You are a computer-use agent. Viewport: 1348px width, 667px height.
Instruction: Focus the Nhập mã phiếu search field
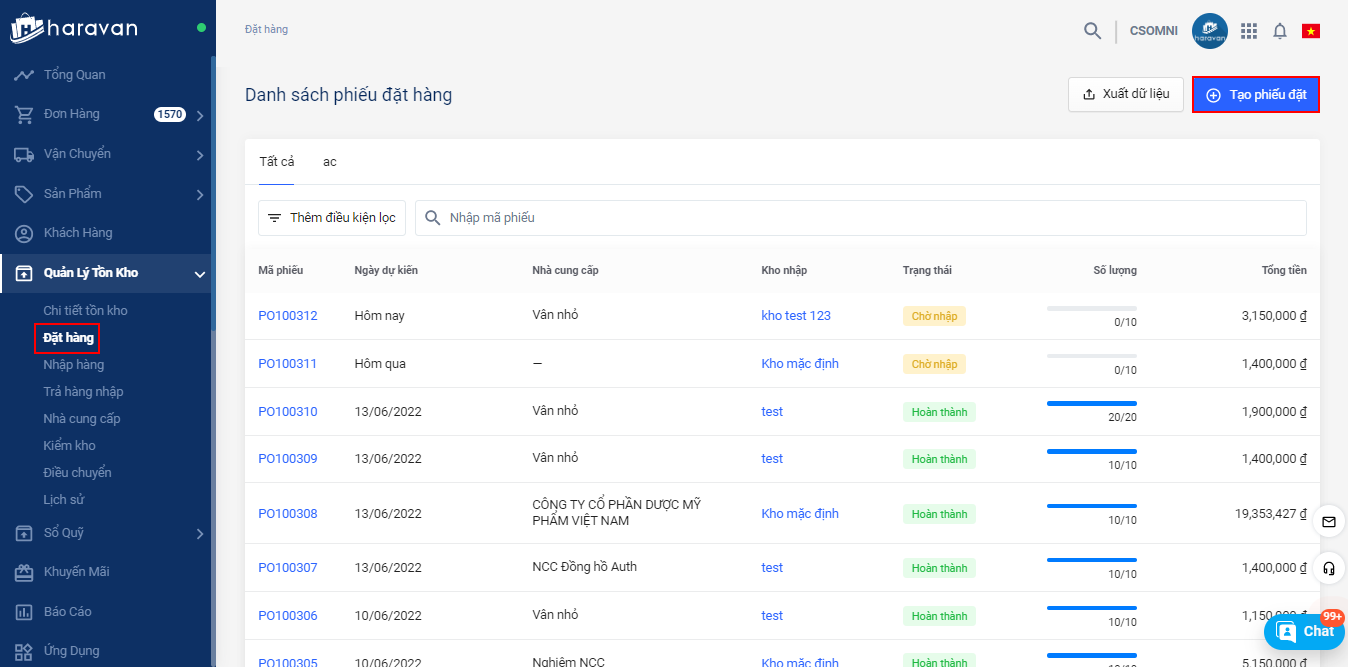[x=860, y=218]
